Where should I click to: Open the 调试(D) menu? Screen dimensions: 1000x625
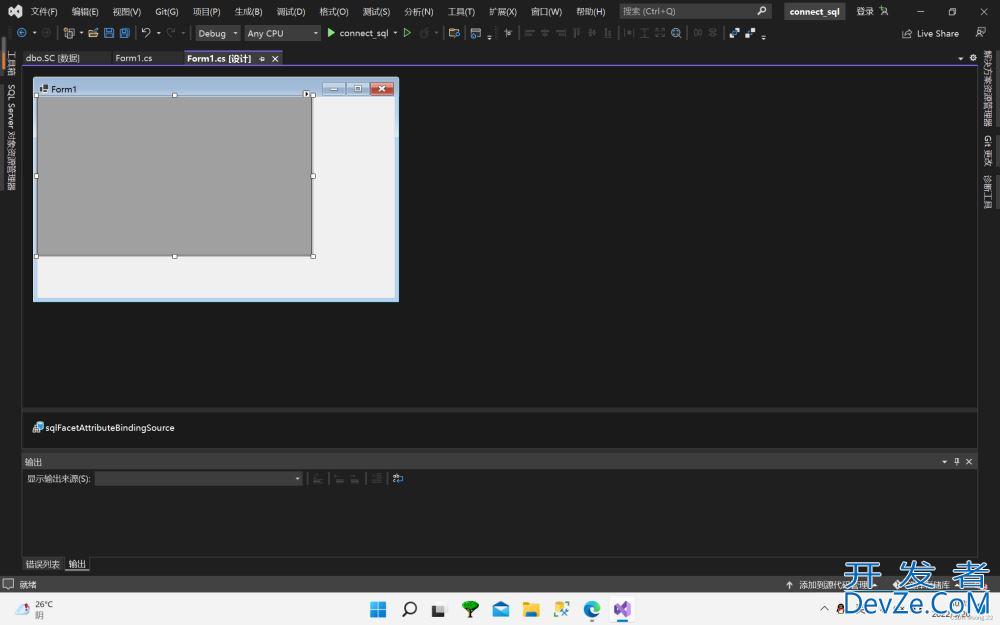coord(291,11)
